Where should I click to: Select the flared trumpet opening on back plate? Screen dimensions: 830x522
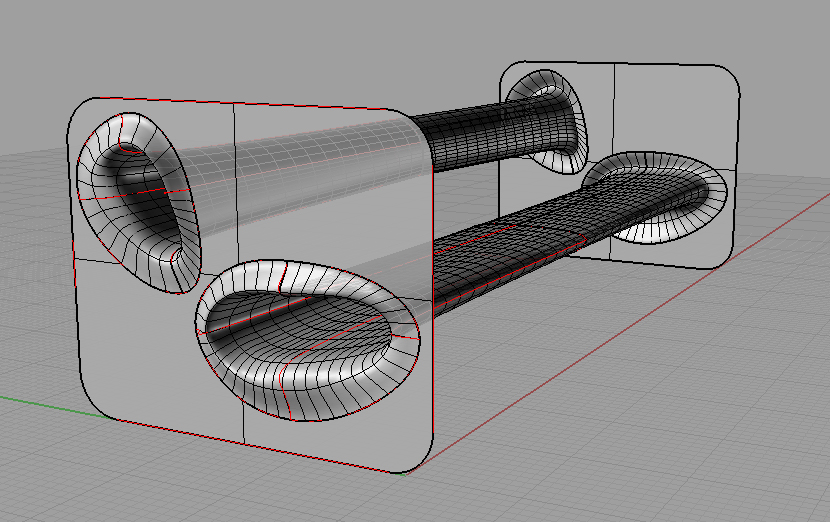click(545, 118)
